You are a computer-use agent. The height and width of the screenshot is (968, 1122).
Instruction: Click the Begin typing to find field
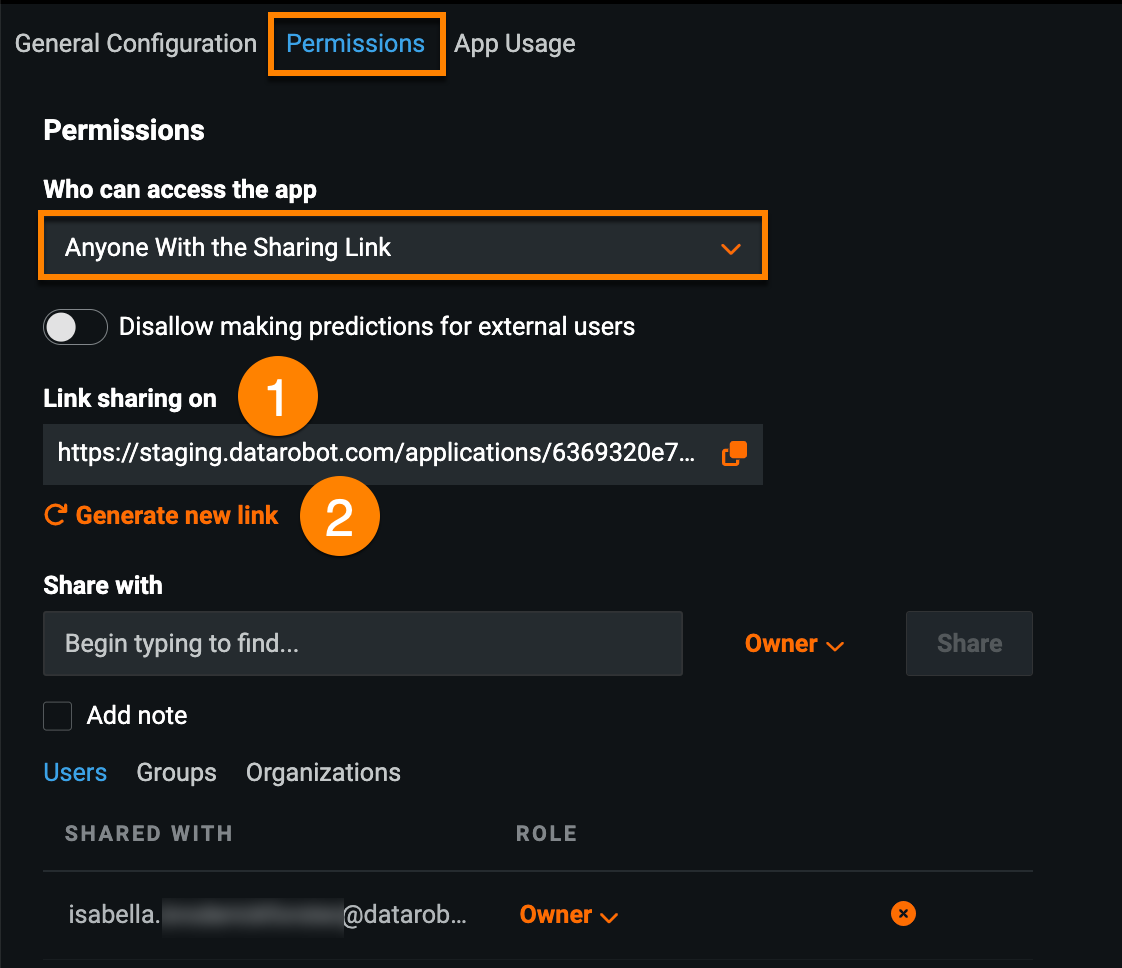click(x=362, y=644)
